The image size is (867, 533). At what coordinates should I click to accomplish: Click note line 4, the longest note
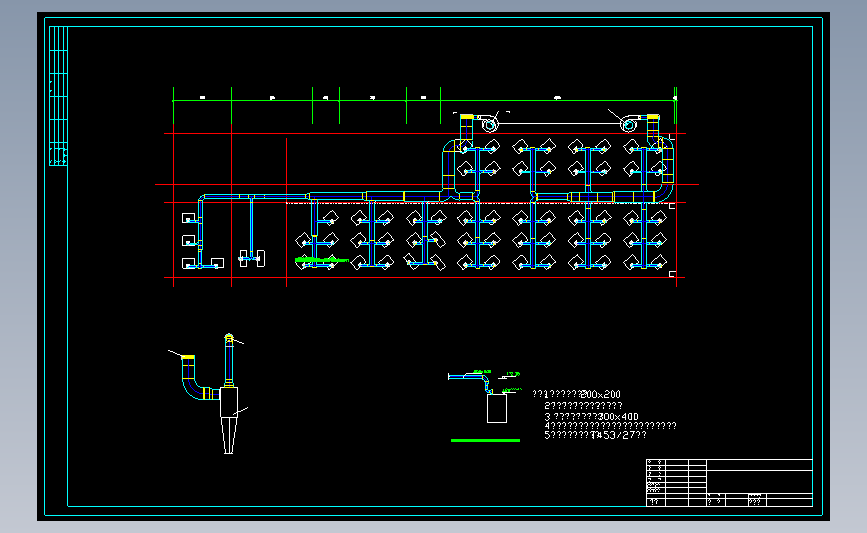pyautogui.click(x=610, y=426)
